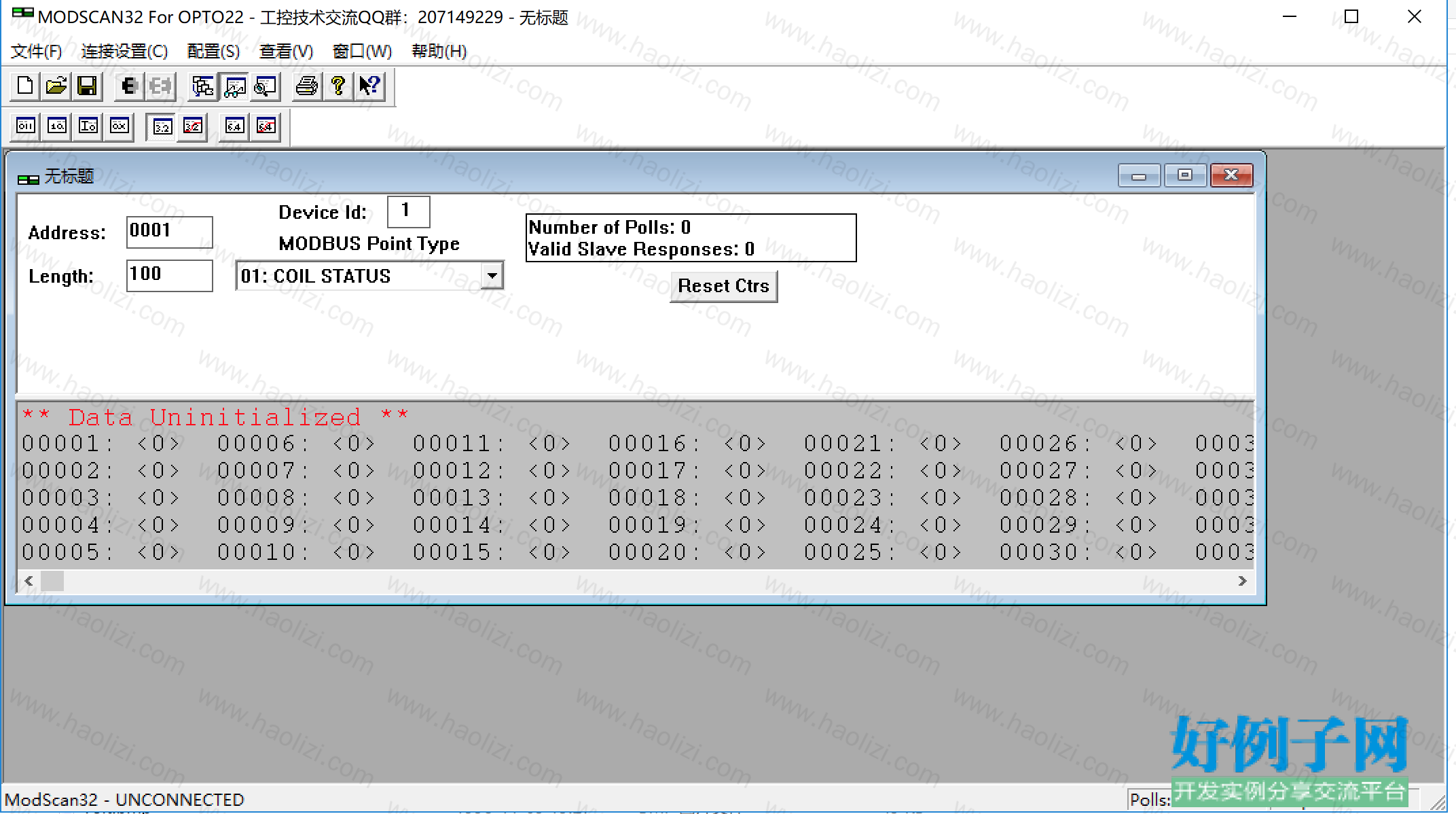Click the 'Valid Slave Responses: 0' text
Image resolution: width=1456 pixels, height=814 pixels.
tap(642, 249)
